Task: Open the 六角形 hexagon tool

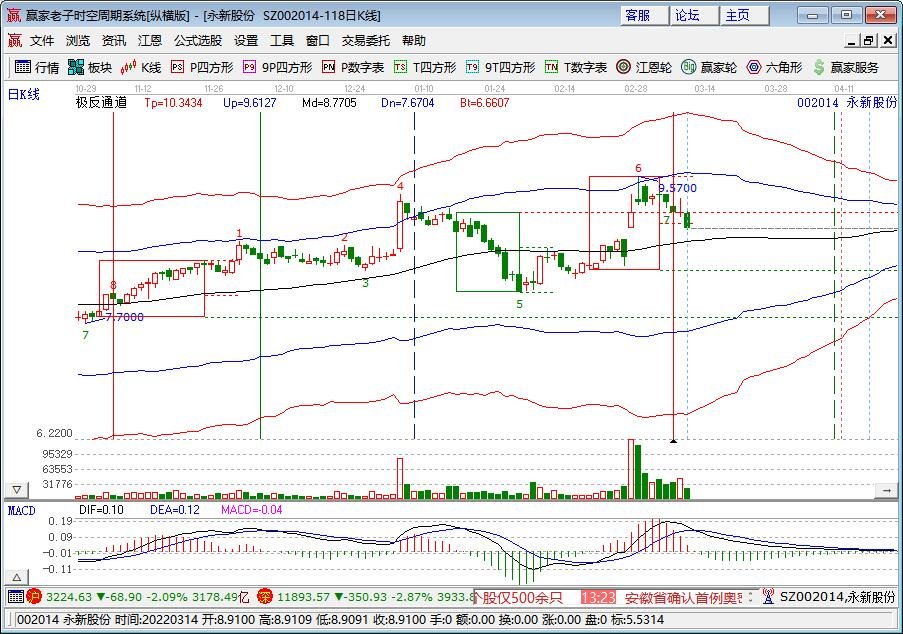Action: pos(774,67)
